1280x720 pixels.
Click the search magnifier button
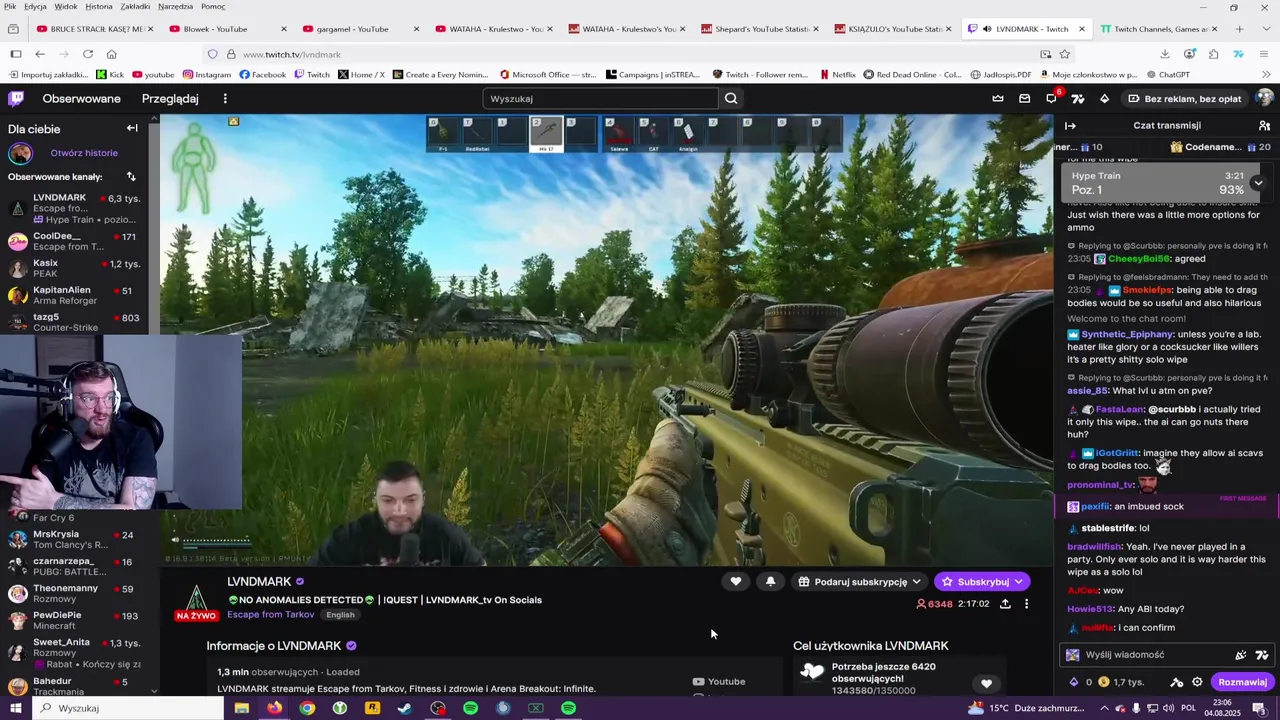(731, 98)
